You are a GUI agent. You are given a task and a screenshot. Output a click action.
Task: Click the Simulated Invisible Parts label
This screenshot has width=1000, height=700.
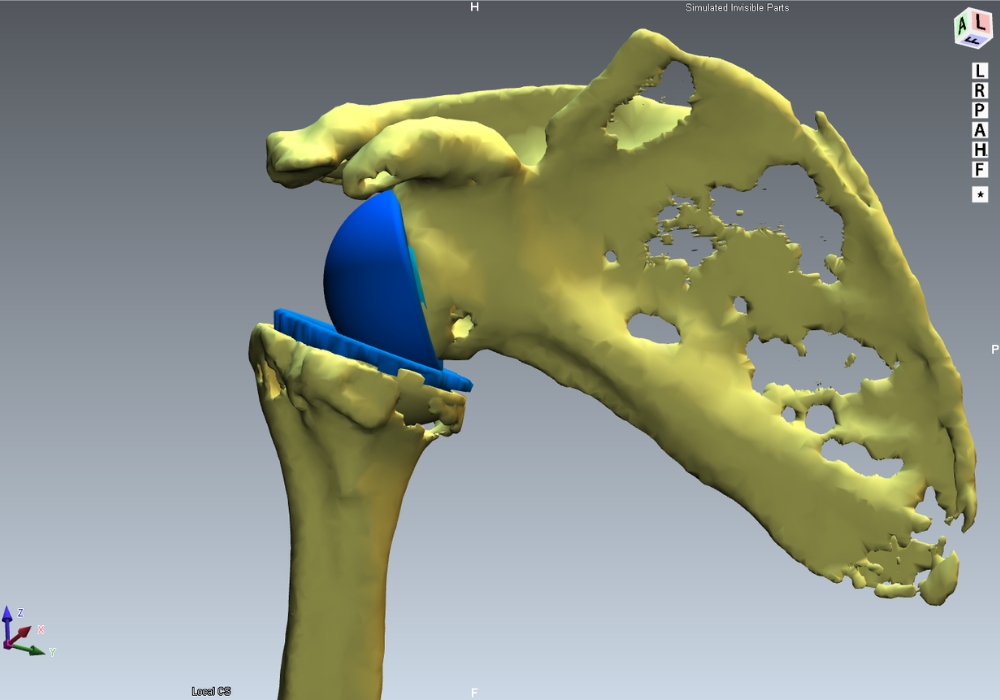pyautogui.click(x=737, y=8)
